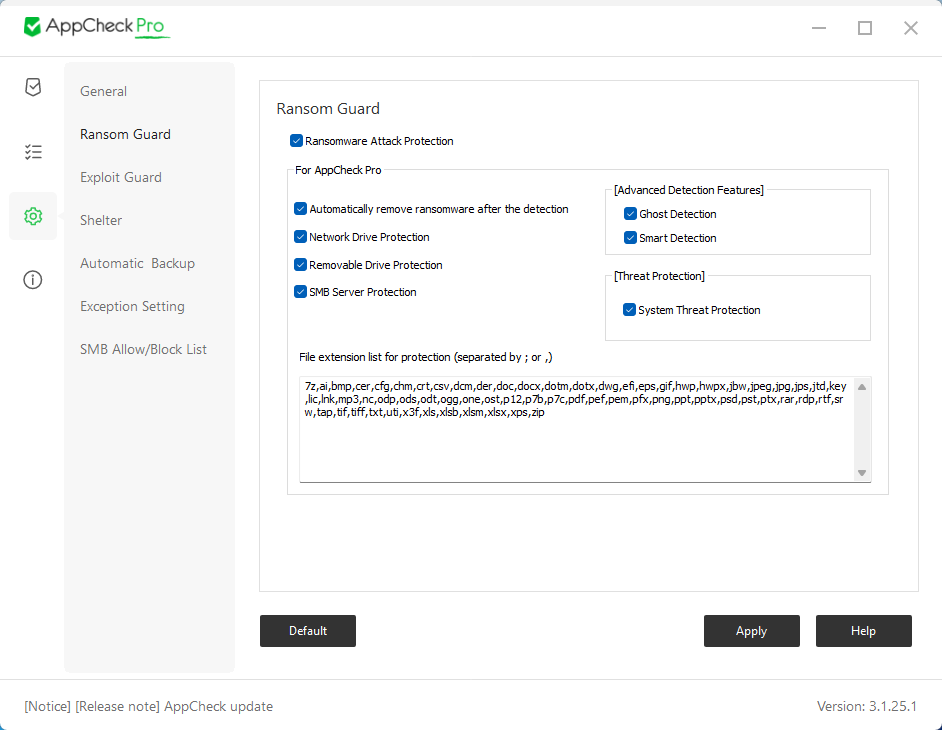The image size is (942, 730).
Task: Uncheck Smart Detection option
Action: [631, 238]
